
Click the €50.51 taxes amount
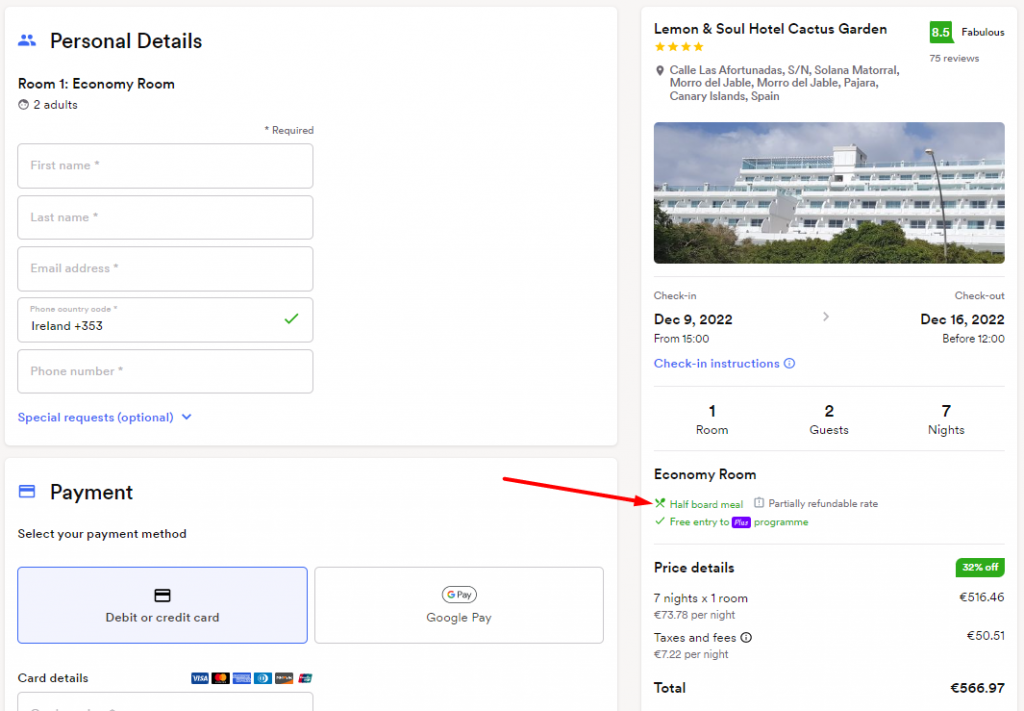point(985,635)
